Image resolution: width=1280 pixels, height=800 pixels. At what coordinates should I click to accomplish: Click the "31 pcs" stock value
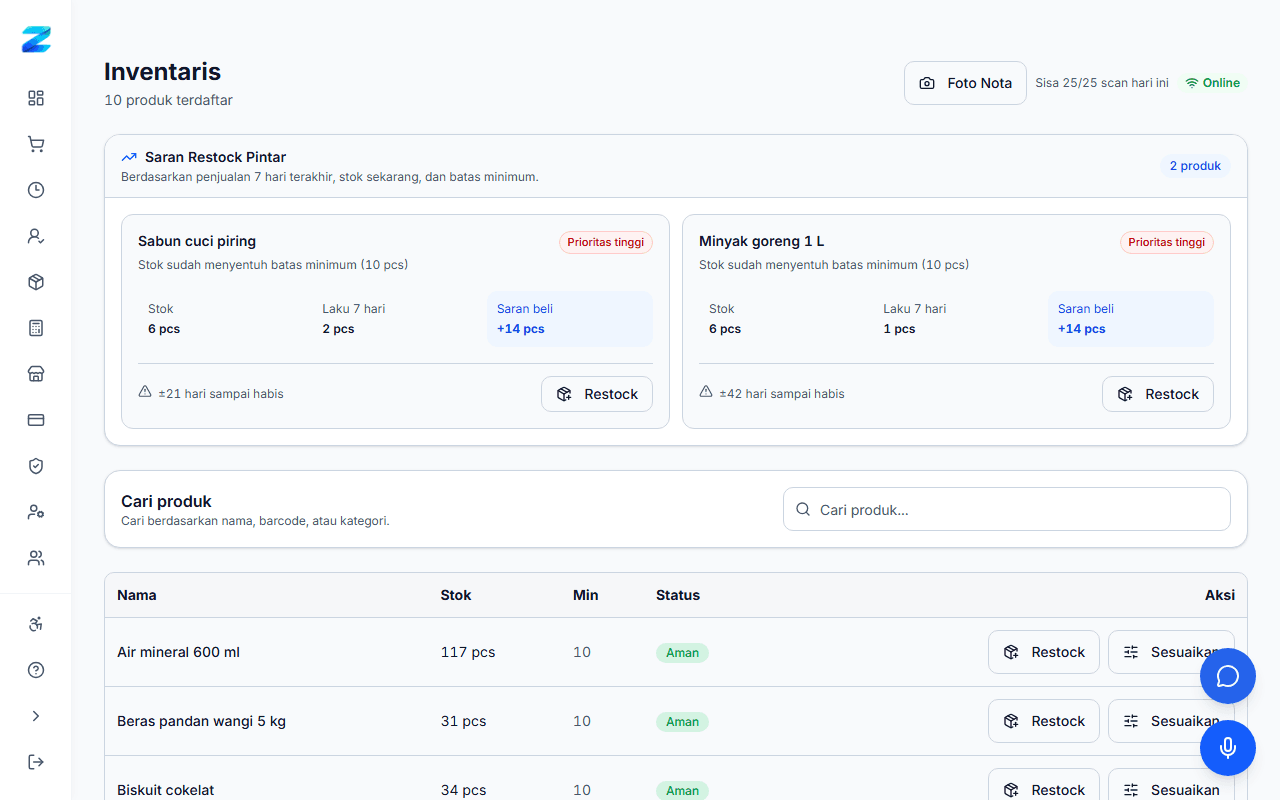pyautogui.click(x=464, y=721)
